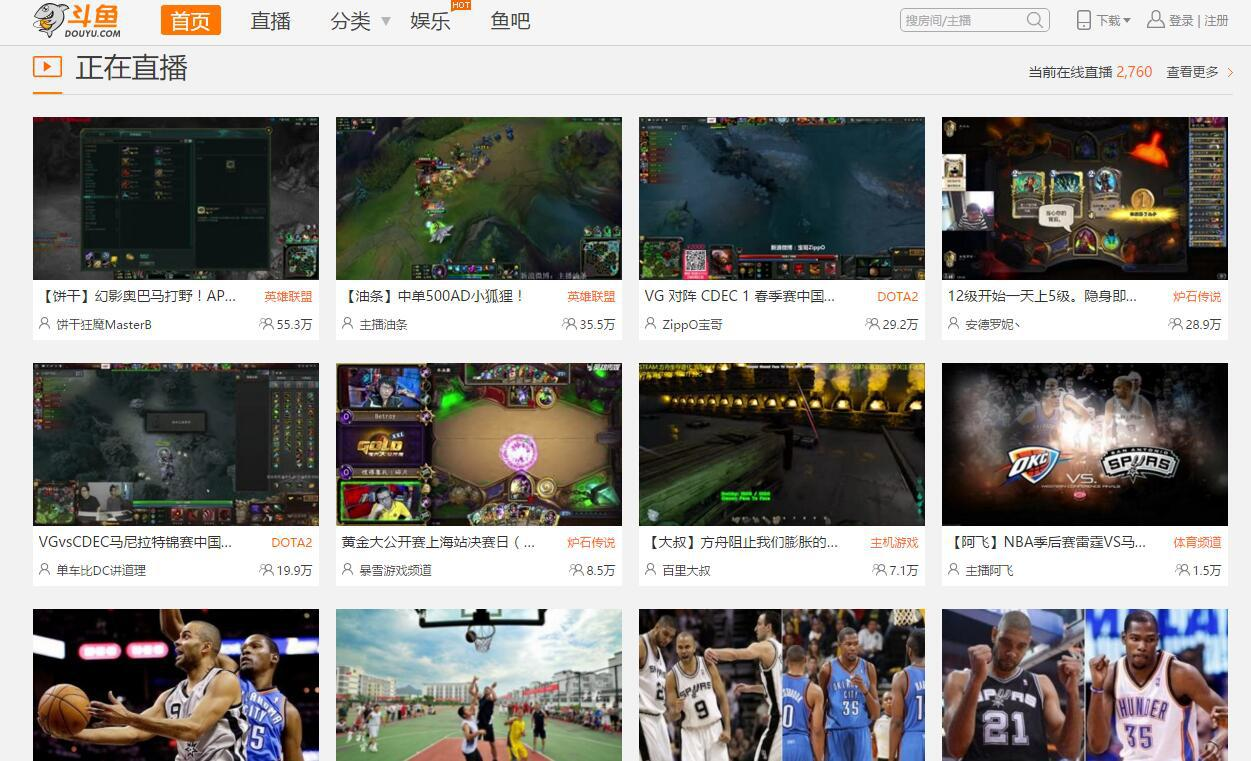Open the 主播油条 League stream thumbnail
Screen dimensions: 1251x761
point(479,198)
